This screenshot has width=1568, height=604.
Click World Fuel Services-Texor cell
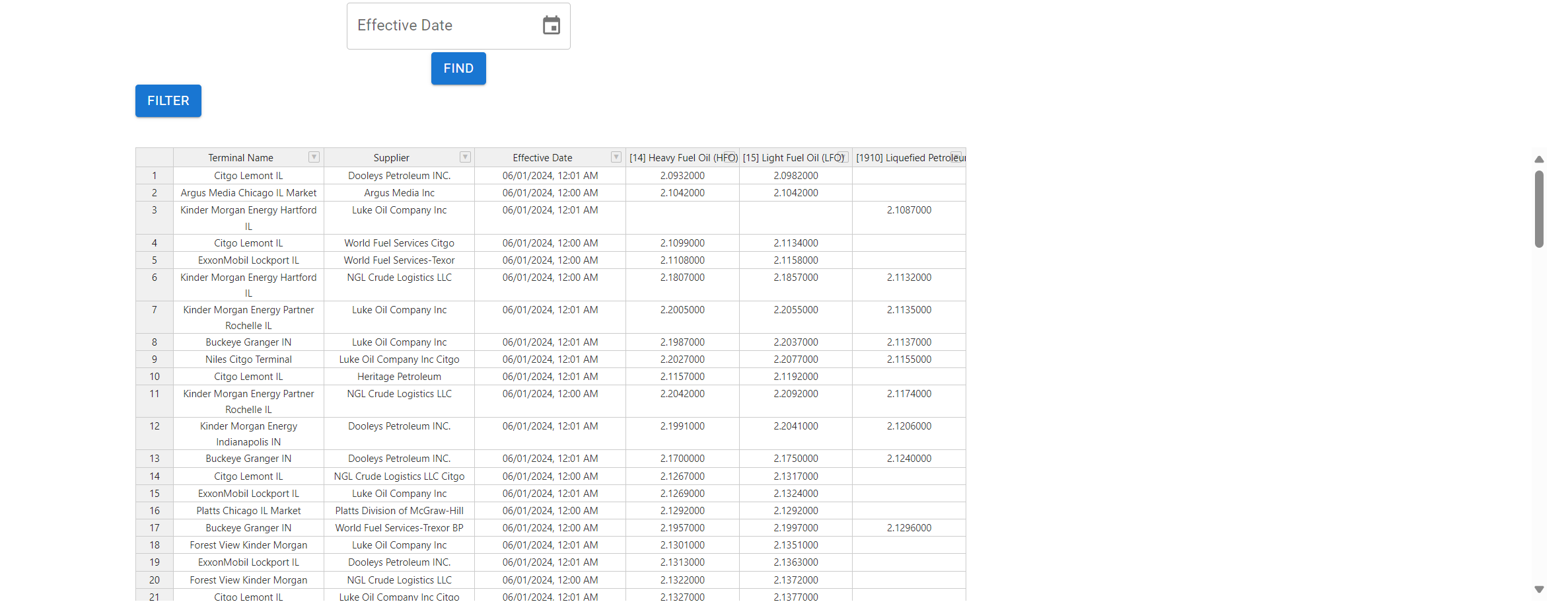pyautogui.click(x=399, y=260)
